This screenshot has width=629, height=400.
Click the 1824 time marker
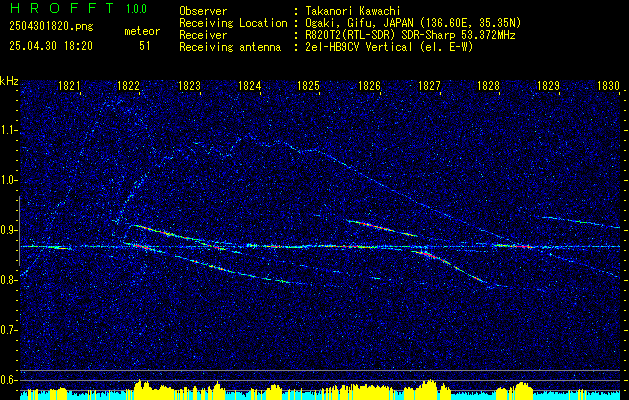pyautogui.click(x=249, y=85)
